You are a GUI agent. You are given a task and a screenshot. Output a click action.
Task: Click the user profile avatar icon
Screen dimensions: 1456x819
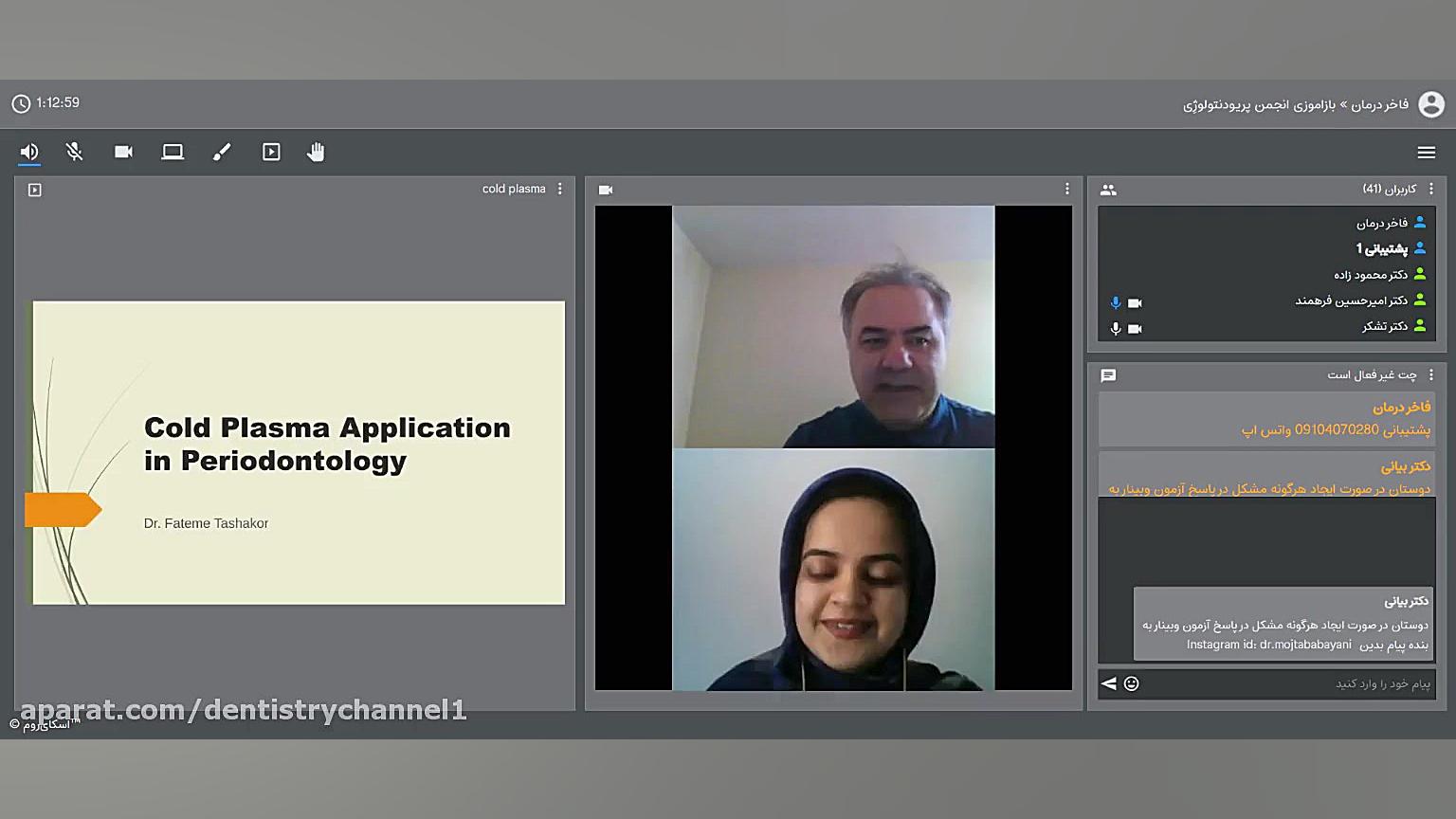pos(1430,104)
